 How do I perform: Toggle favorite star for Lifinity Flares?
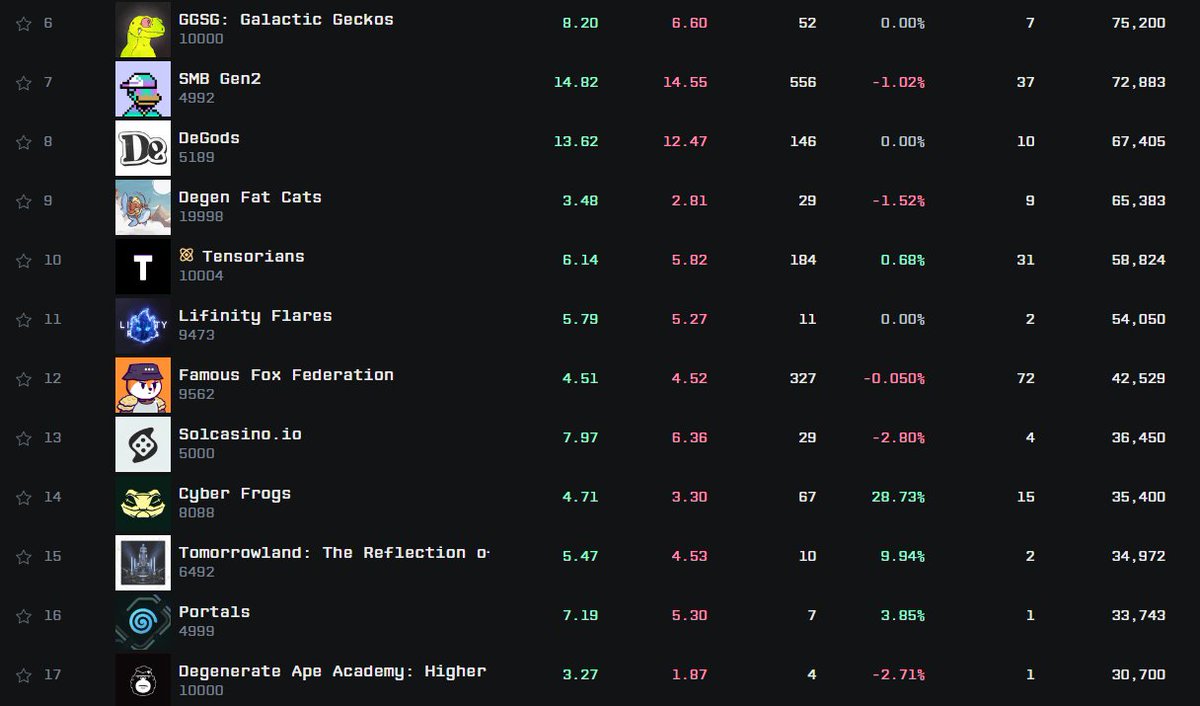pos(24,319)
